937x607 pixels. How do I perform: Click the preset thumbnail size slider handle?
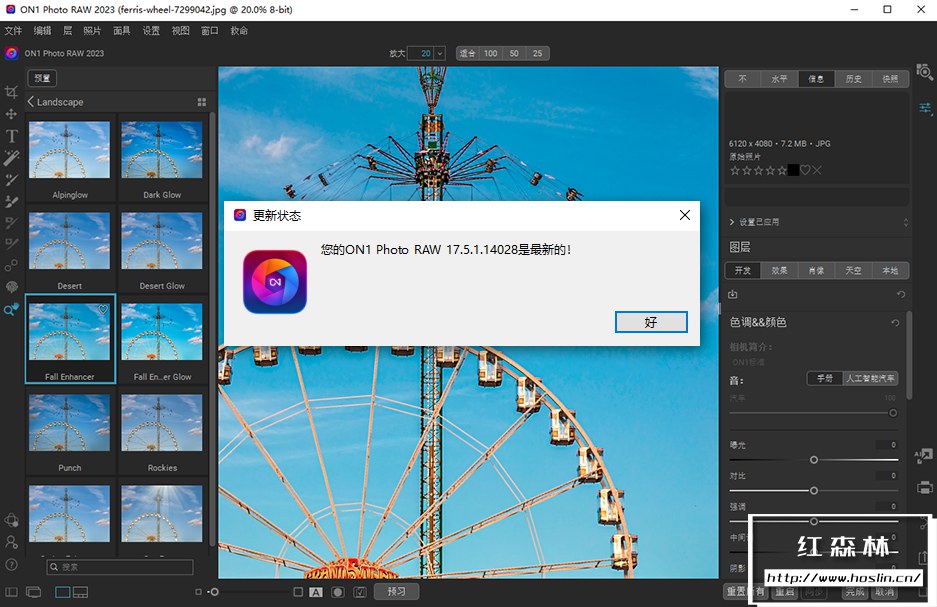coord(214,592)
